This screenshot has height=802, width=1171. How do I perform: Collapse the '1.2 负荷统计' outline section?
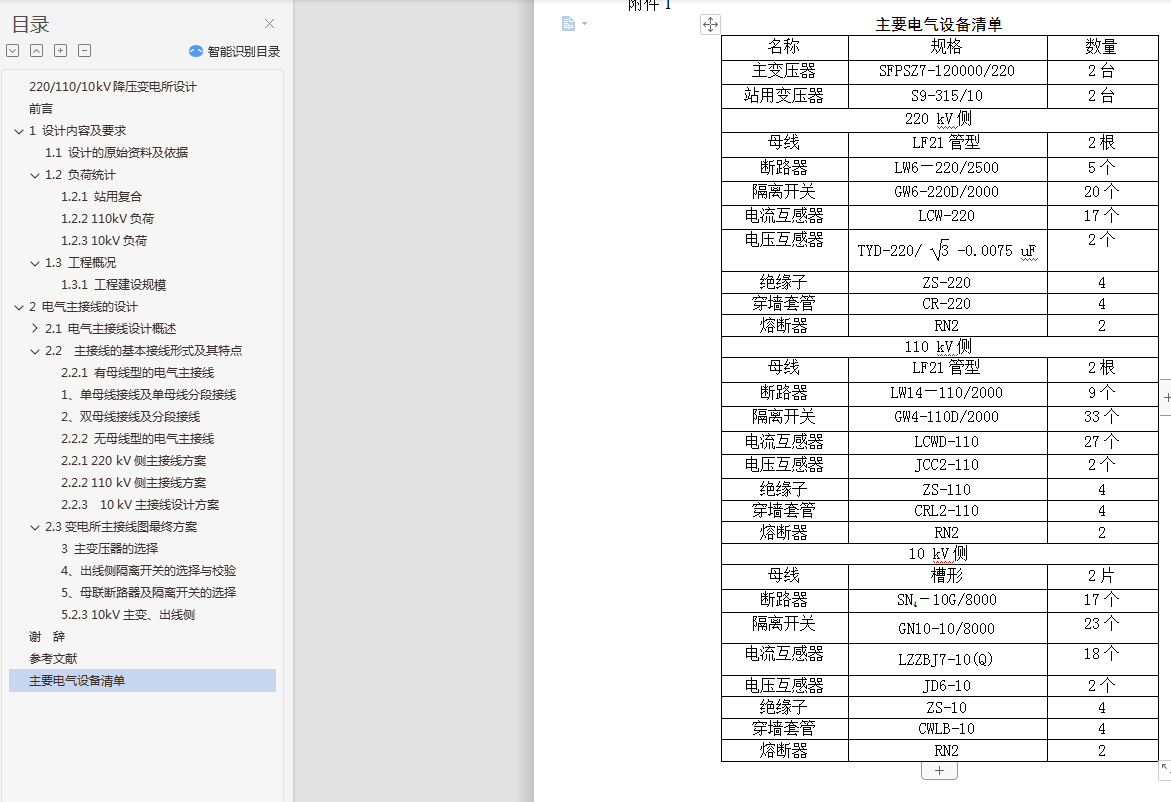34,175
